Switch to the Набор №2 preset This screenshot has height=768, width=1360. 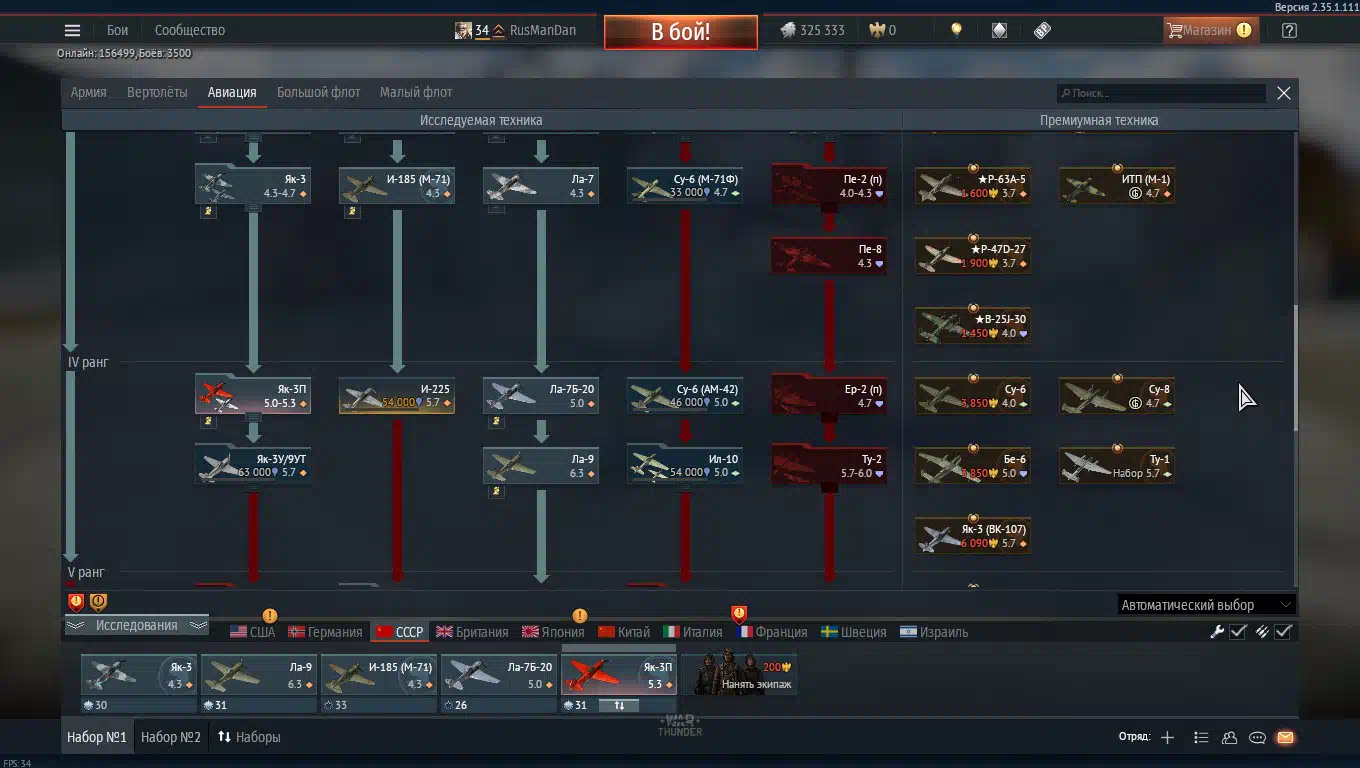click(x=171, y=737)
